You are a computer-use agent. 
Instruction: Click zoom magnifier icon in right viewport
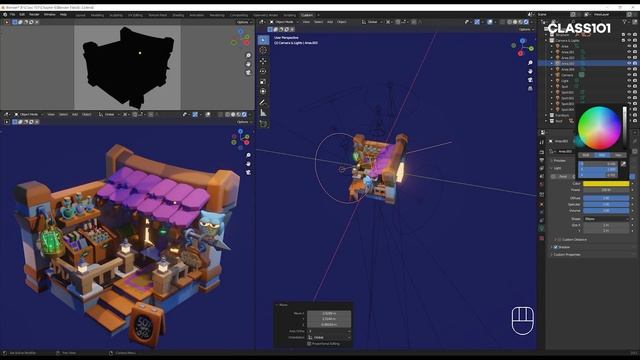530,63
